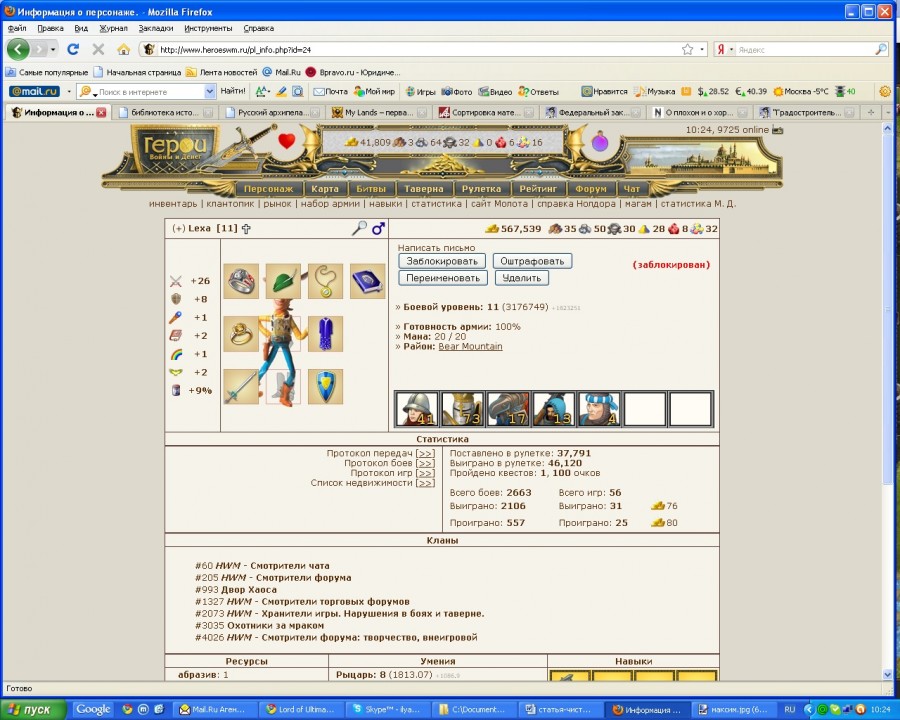Viewport: 900px width, 720px height.
Task: Inspect the blue and yellow shield item
Action: pos(325,387)
